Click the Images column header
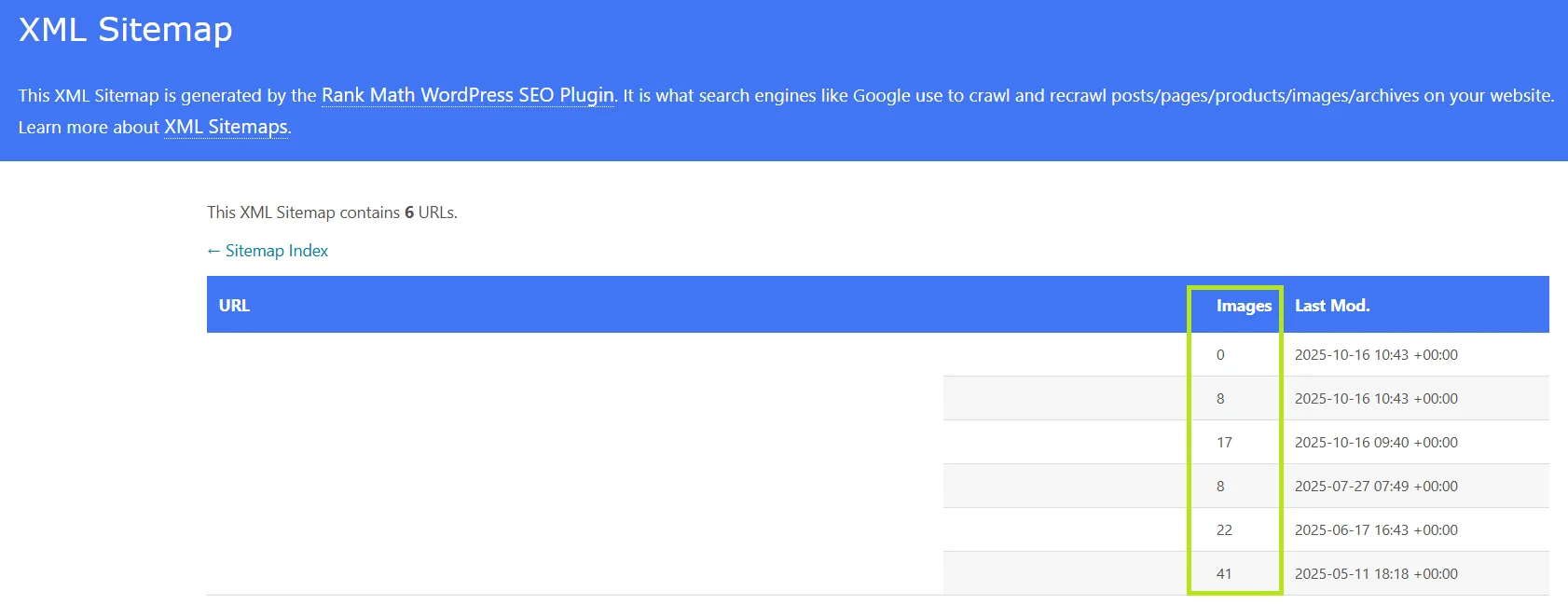1568x604 pixels. (x=1244, y=305)
